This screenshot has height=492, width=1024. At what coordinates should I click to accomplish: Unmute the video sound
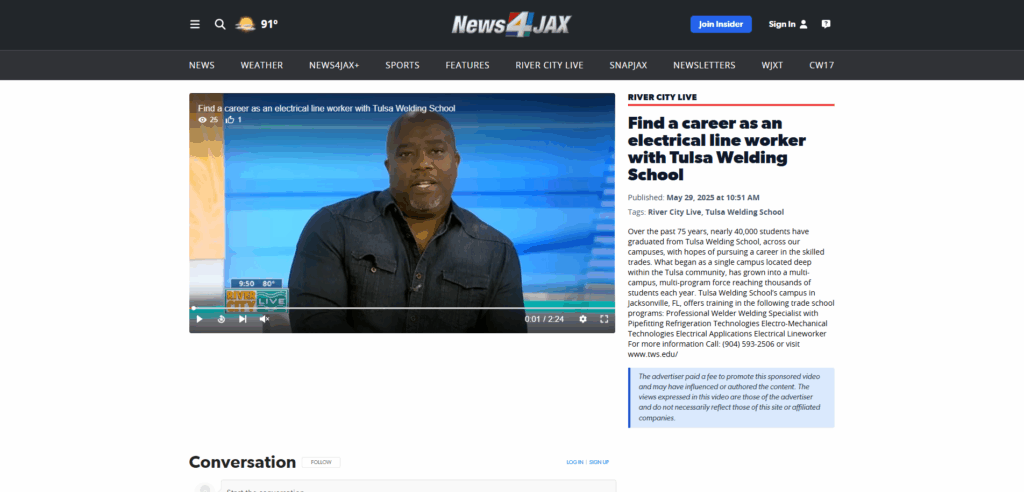(264, 319)
